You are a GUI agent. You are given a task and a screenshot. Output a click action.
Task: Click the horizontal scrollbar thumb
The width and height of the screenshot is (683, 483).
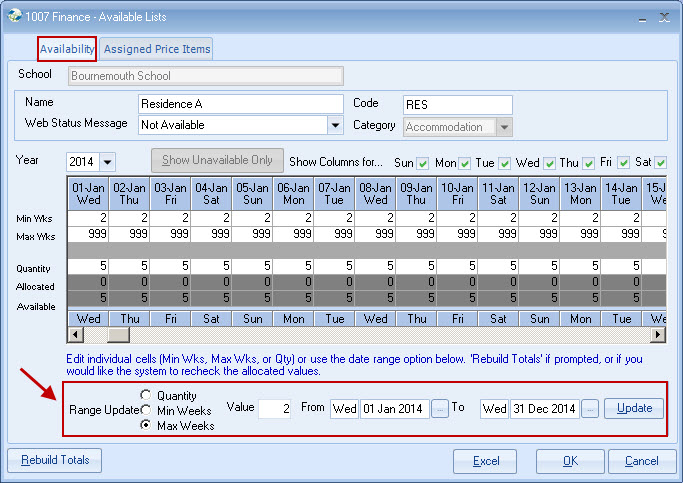click(119, 336)
